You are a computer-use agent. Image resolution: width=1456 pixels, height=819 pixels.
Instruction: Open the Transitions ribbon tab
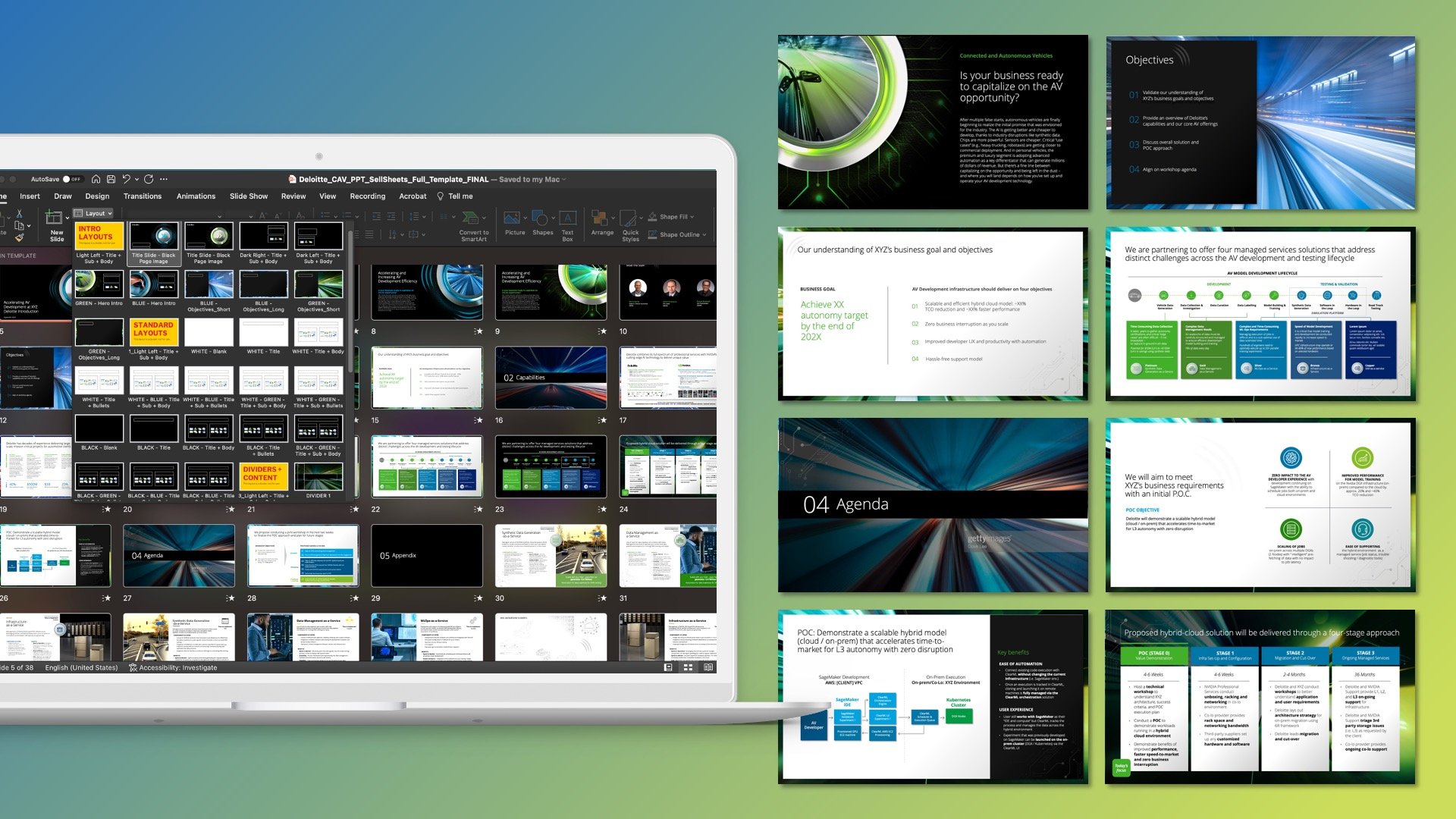click(x=143, y=196)
